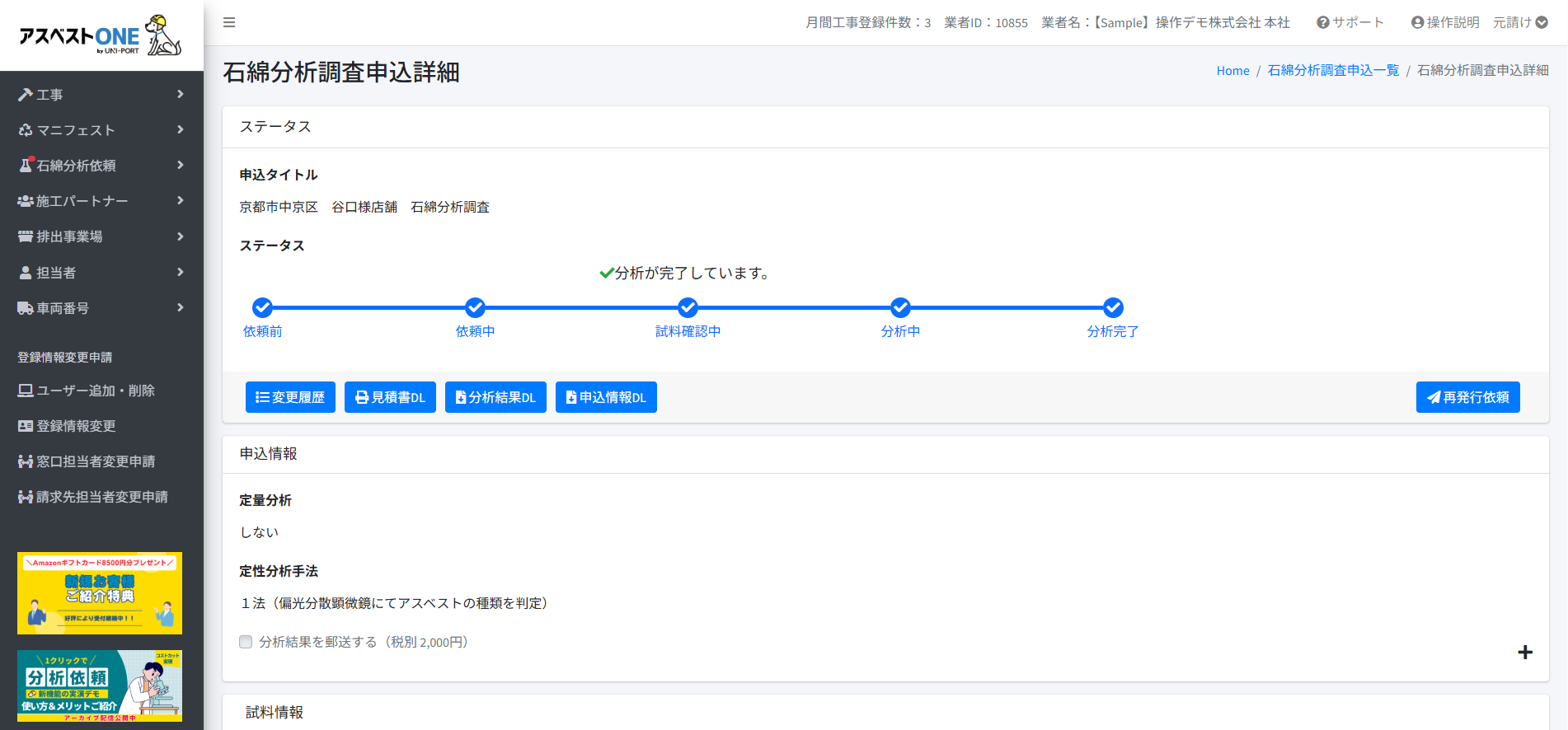Image resolution: width=1568 pixels, height=730 pixels.
Task: Click the Amazon gift card referral banner
Action: point(100,593)
